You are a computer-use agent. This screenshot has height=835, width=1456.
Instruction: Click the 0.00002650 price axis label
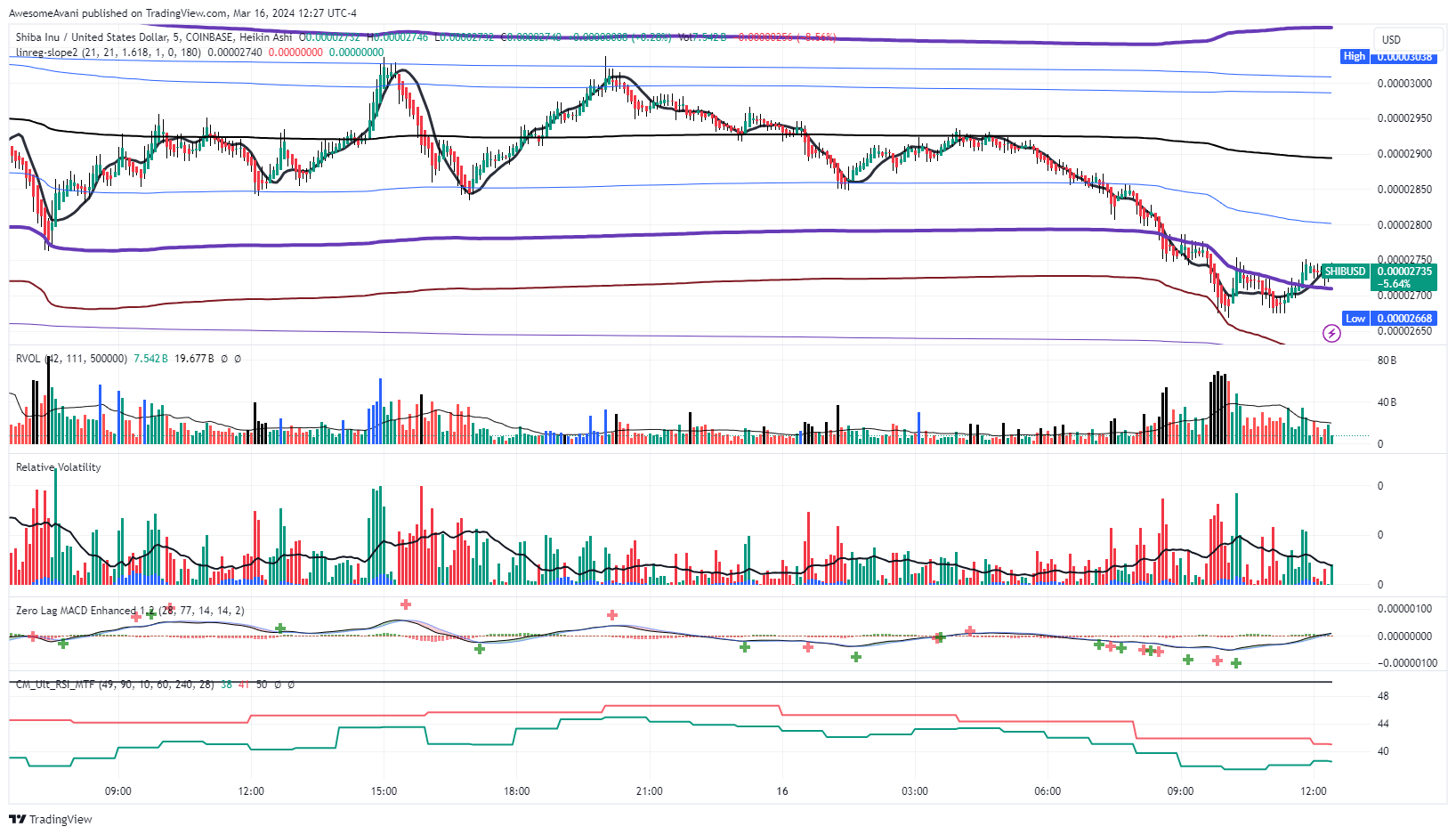coord(1404,331)
